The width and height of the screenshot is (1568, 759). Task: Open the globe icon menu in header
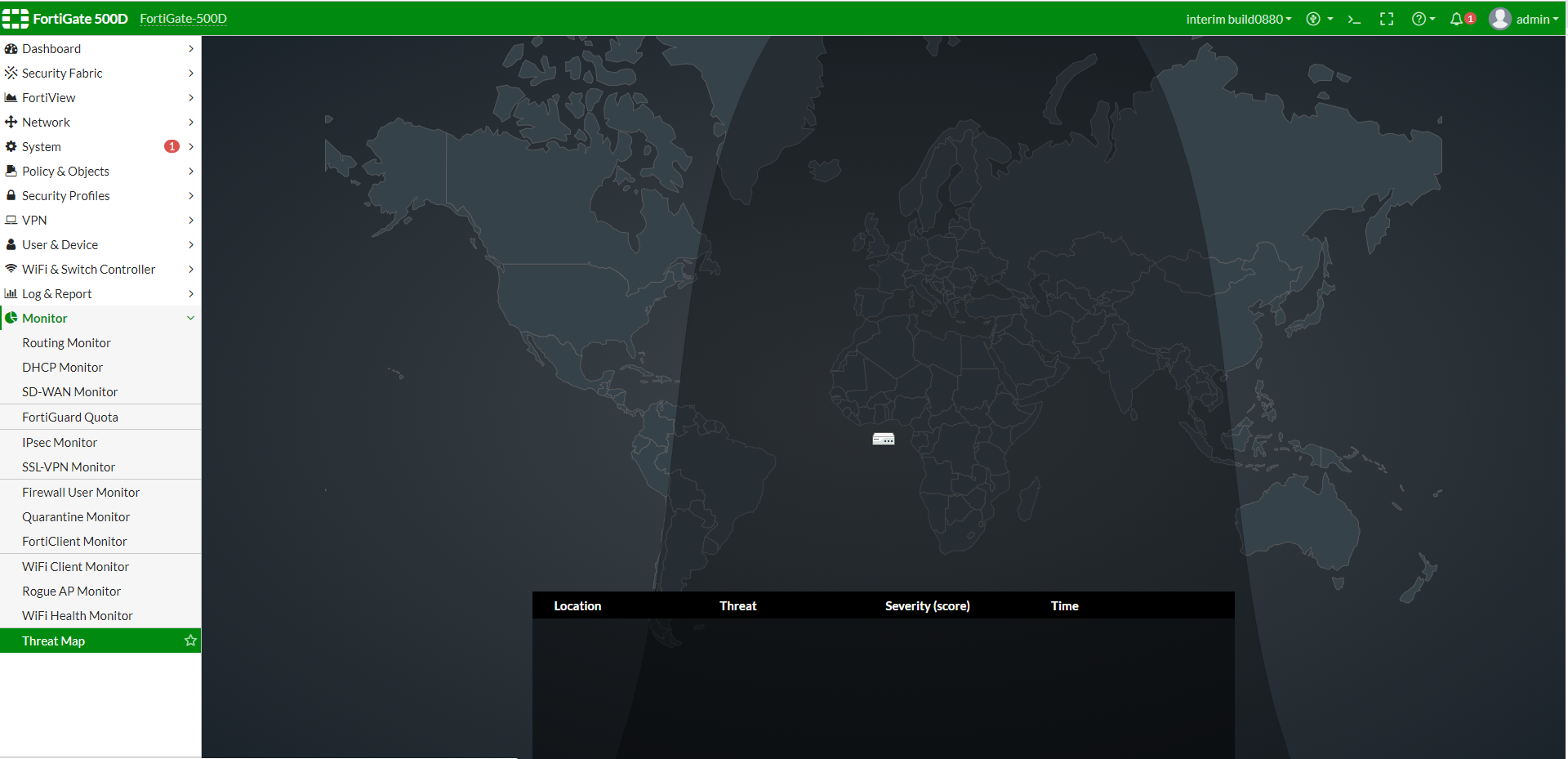pyautogui.click(x=1319, y=20)
